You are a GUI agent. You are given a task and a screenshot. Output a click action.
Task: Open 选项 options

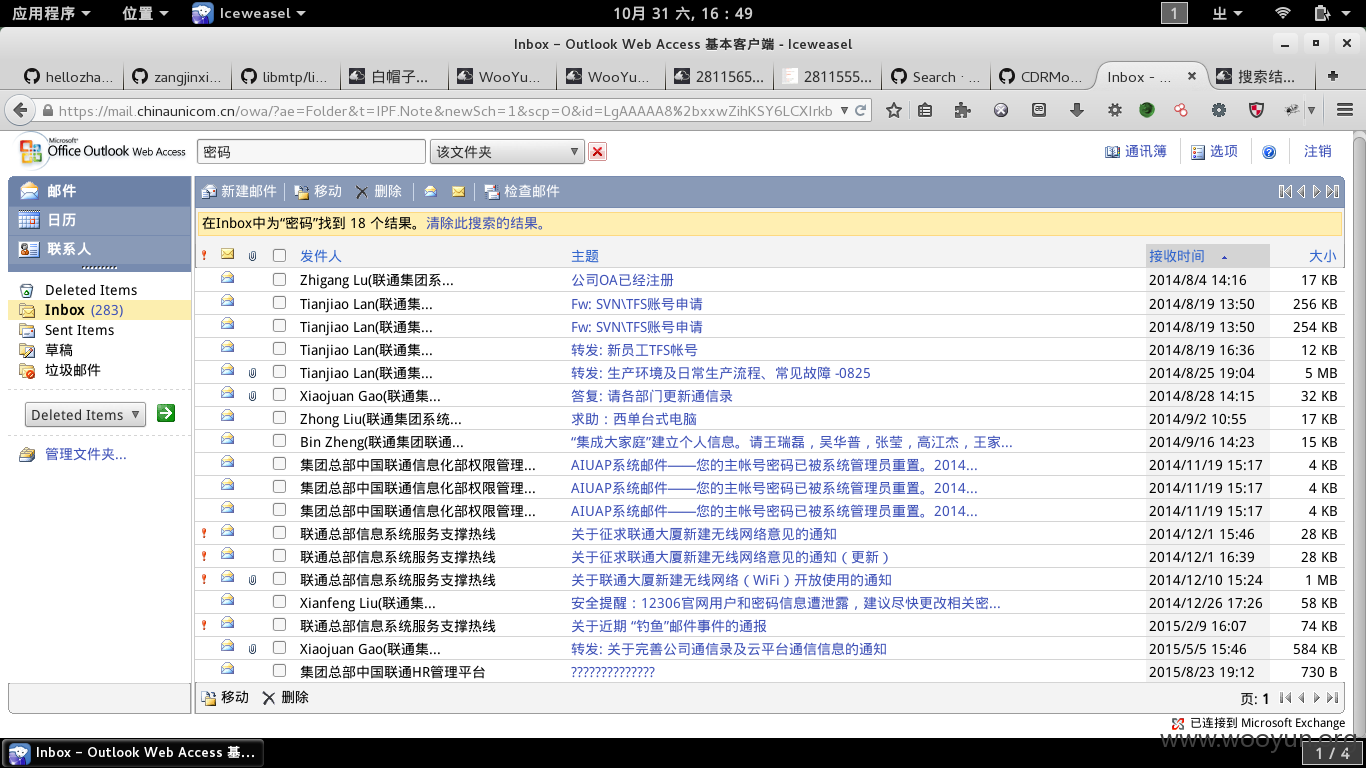click(1214, 151)
